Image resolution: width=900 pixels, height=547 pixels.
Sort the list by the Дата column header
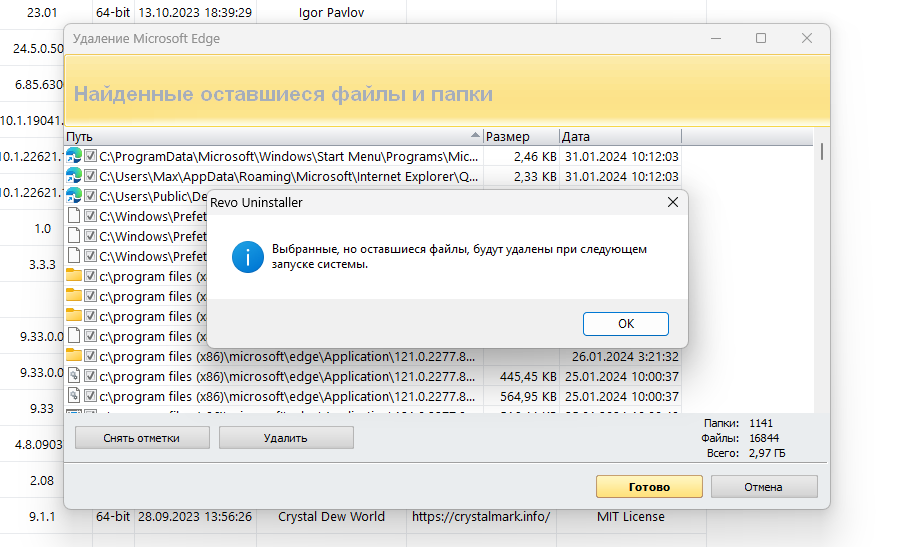click(620, 137)
